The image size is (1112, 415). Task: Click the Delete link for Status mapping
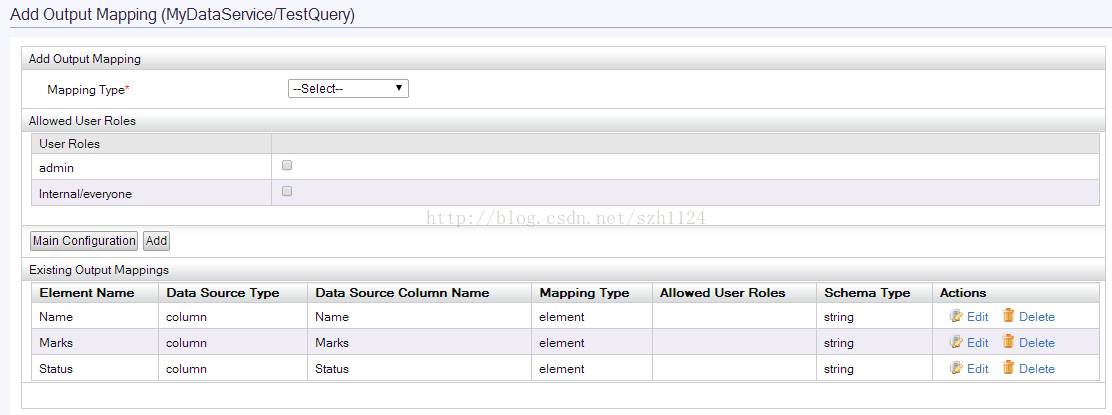pyautogui.click(x=1036, y=369)
